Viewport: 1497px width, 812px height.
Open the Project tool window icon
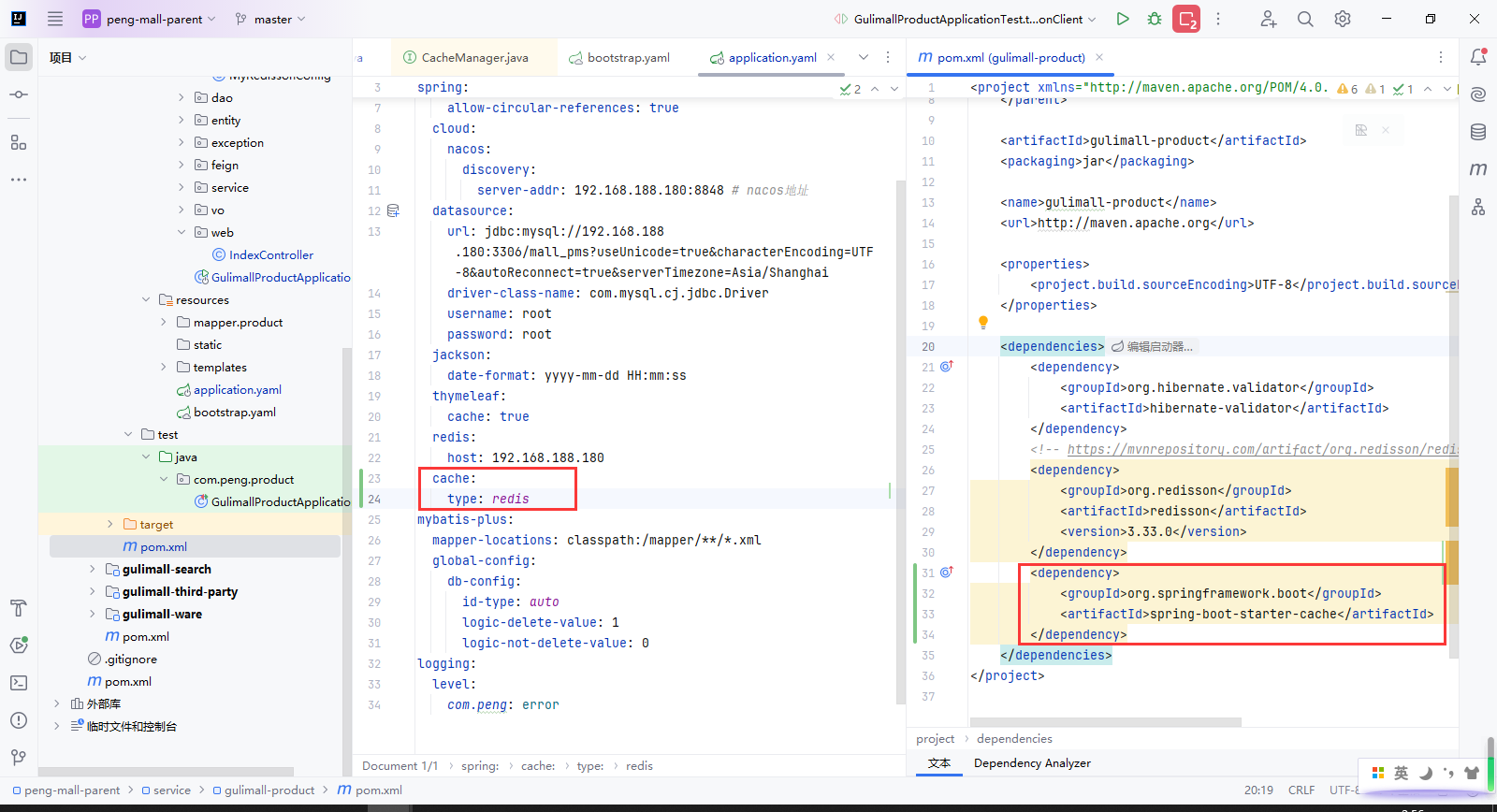[x=19, y=57]
